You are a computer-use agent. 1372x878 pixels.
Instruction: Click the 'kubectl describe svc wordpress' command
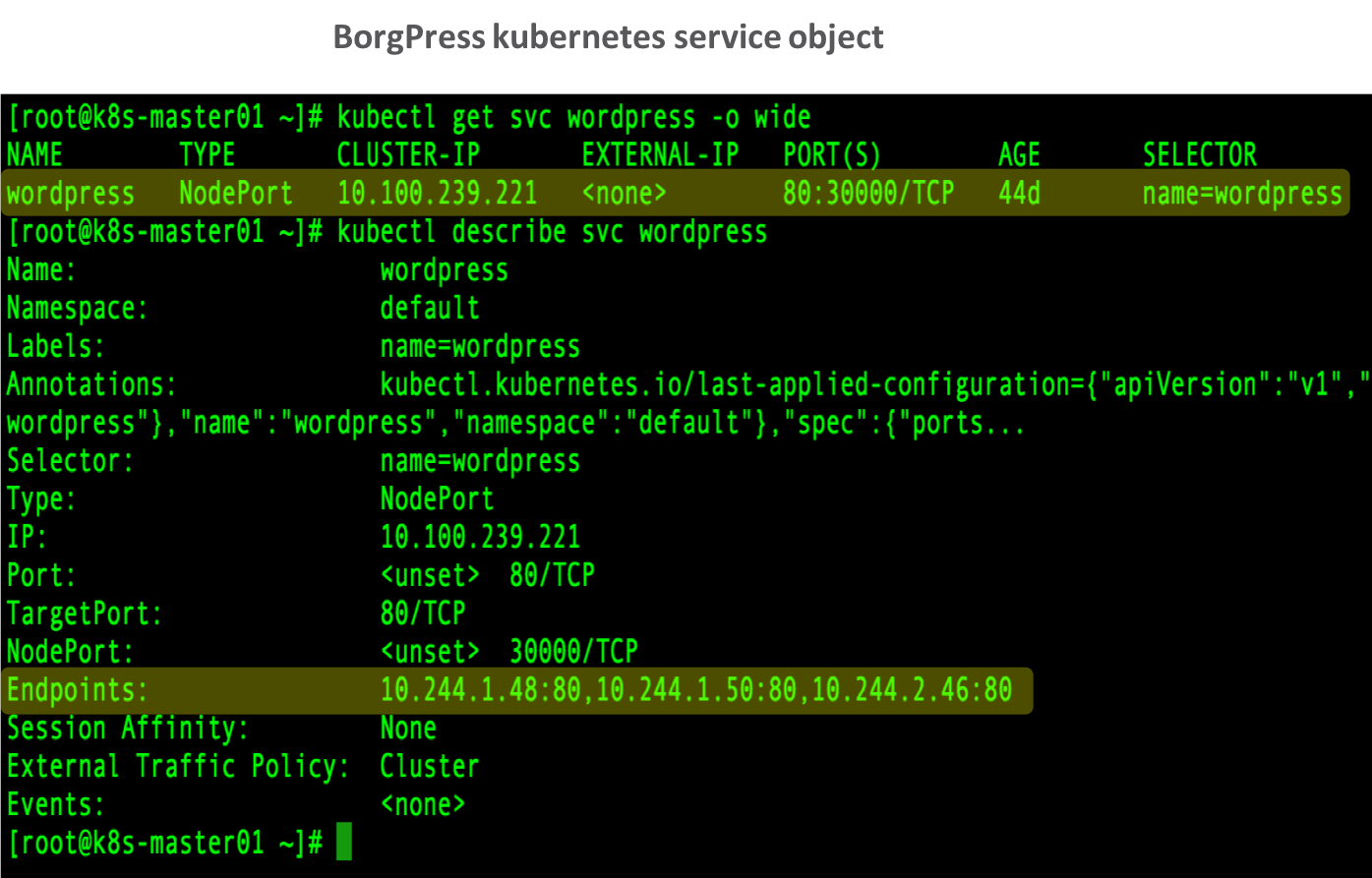coord(552,232)
